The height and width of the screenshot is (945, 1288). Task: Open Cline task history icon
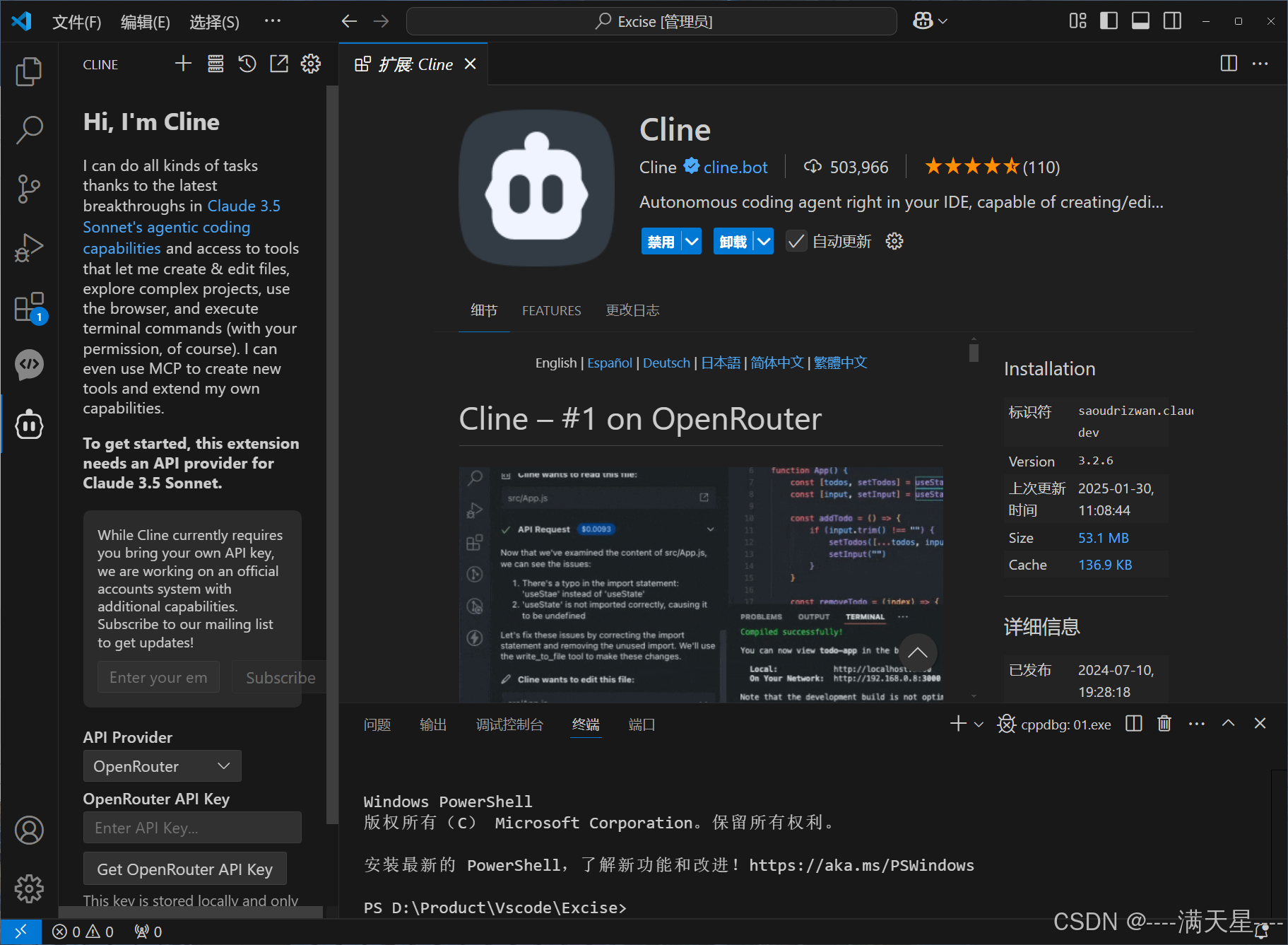(247, 64)
